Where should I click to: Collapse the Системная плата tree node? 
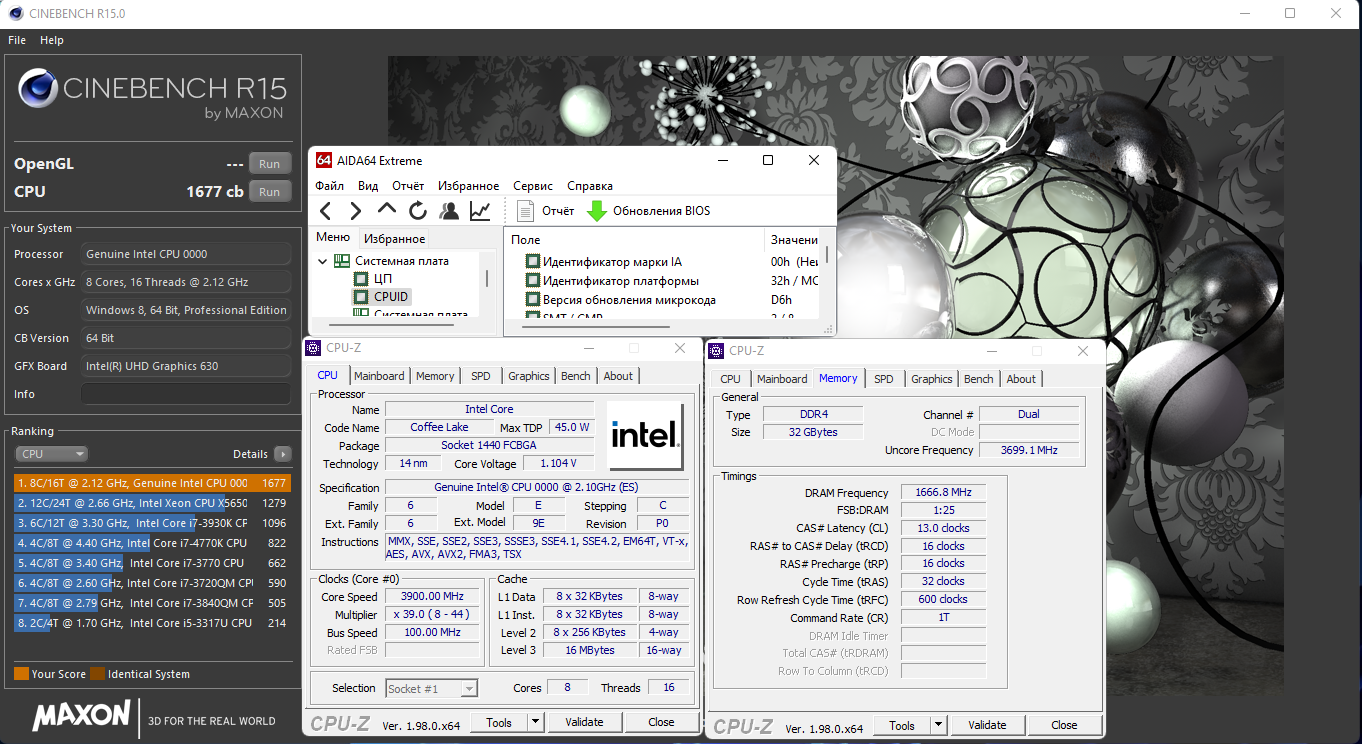click(x=323, y=261)
